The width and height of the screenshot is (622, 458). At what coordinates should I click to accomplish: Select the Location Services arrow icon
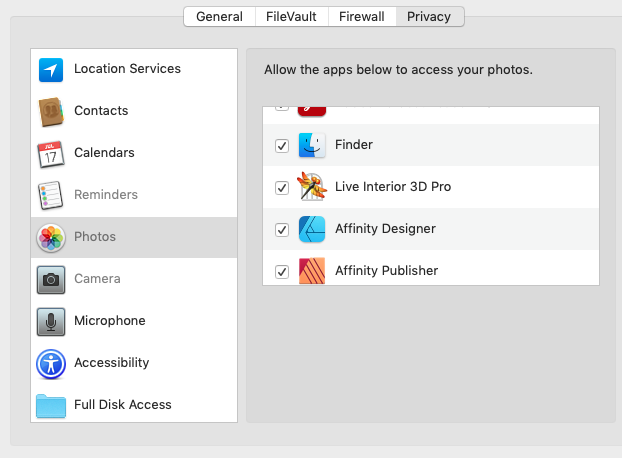click(51, 70)
